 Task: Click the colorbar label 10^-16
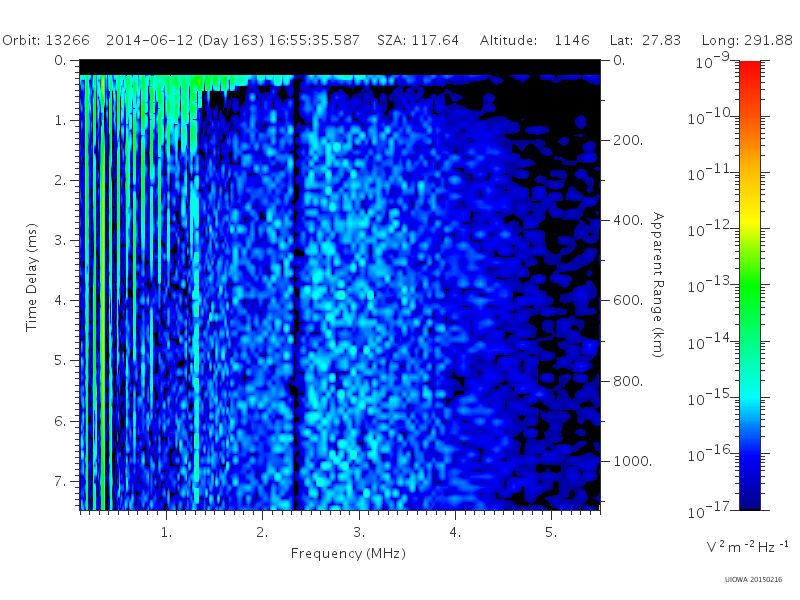[711, 454]
